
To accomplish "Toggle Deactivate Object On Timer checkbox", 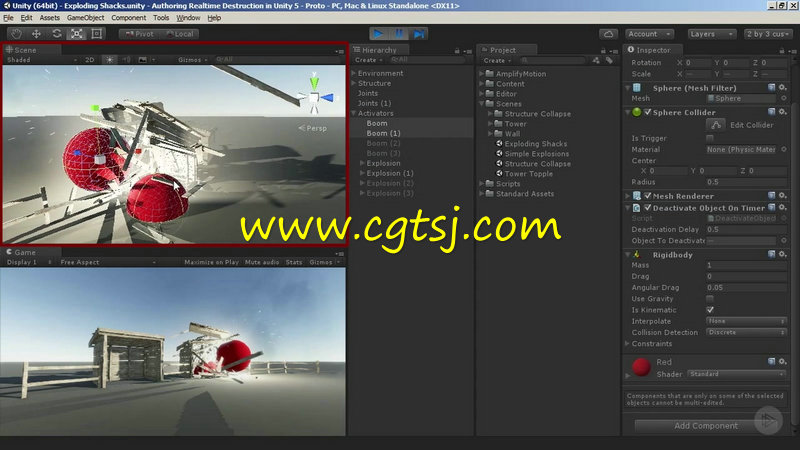I will click(647, 208).
